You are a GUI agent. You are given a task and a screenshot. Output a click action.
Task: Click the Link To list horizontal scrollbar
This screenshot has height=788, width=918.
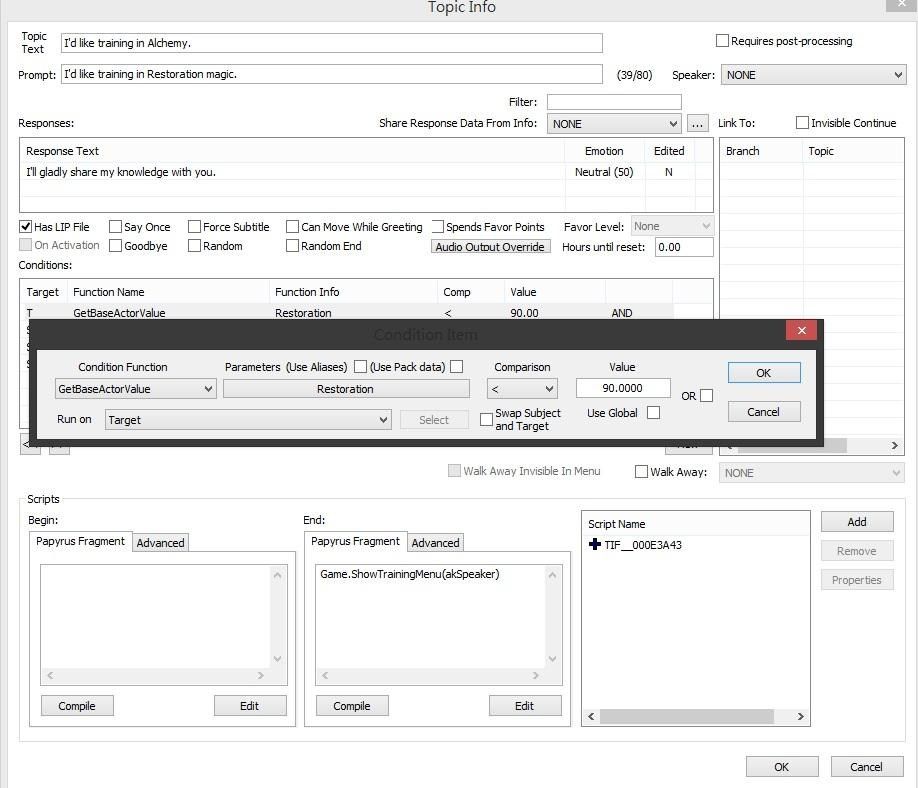pos(811,446)
